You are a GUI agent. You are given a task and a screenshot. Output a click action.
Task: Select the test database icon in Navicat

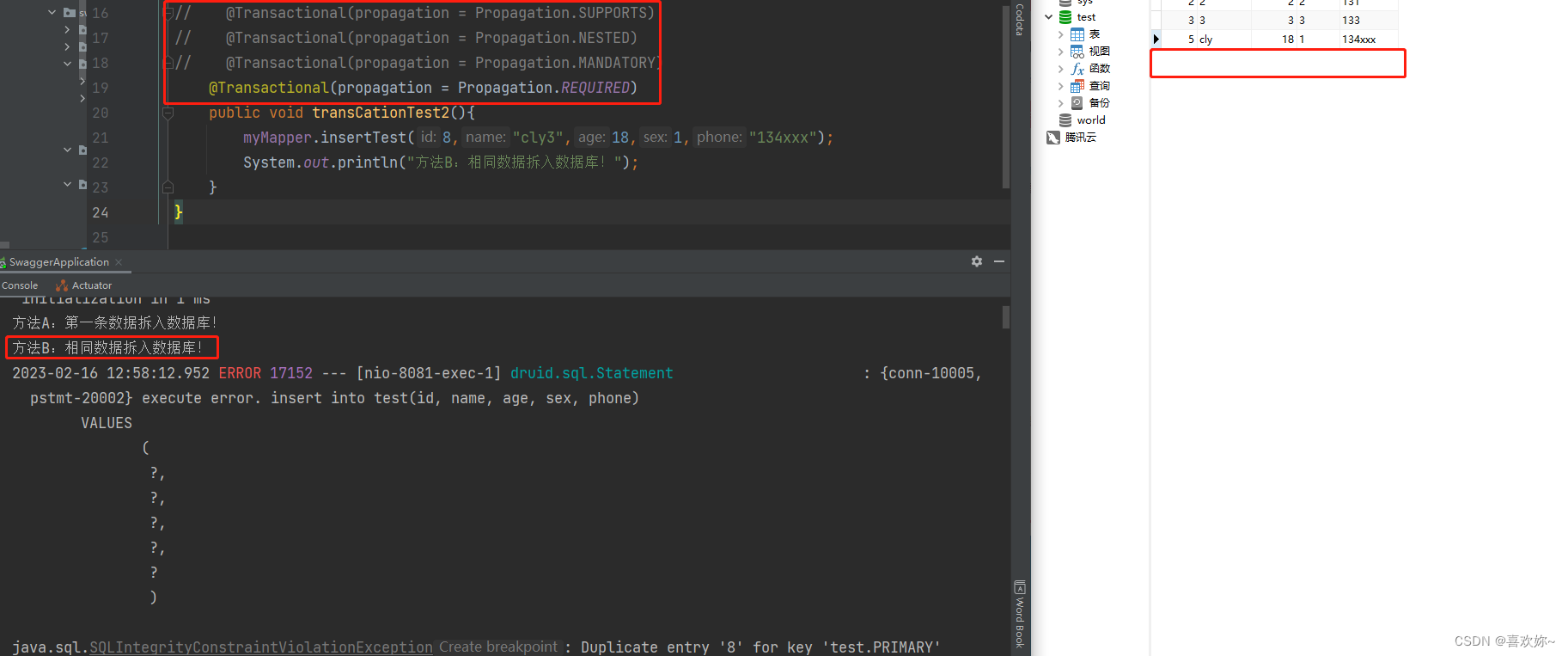coord(1065,17)
